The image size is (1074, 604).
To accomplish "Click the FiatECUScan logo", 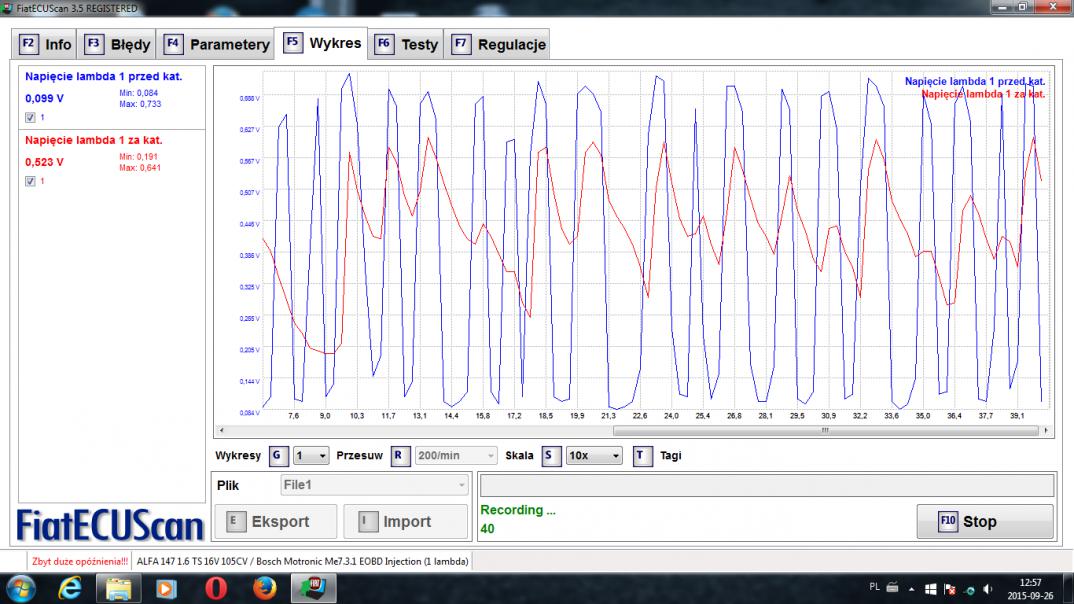I will tap(110, 526).
